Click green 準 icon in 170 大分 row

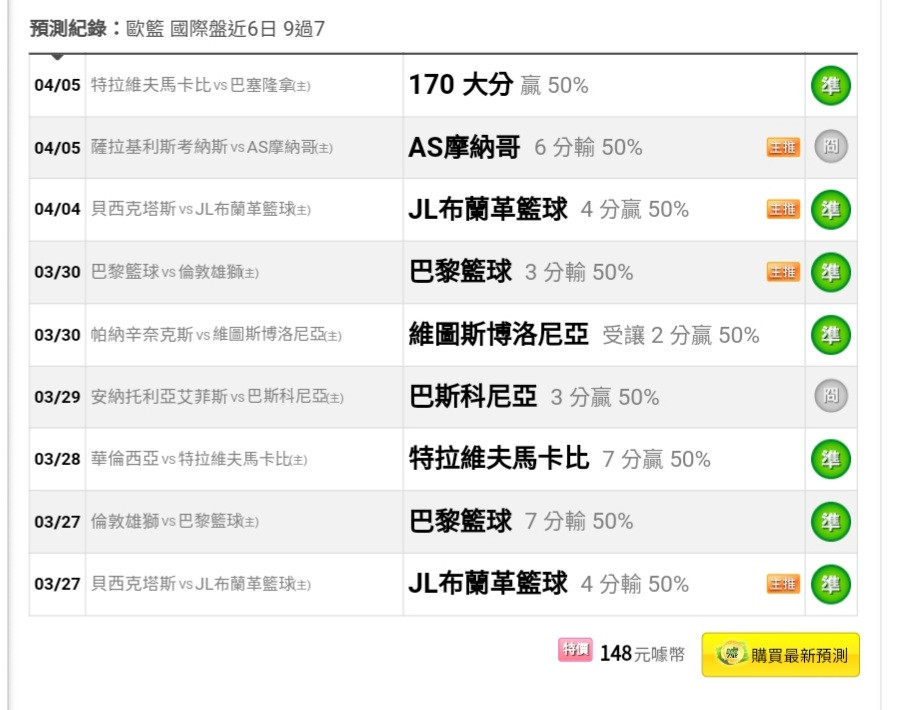click(830, 86)
